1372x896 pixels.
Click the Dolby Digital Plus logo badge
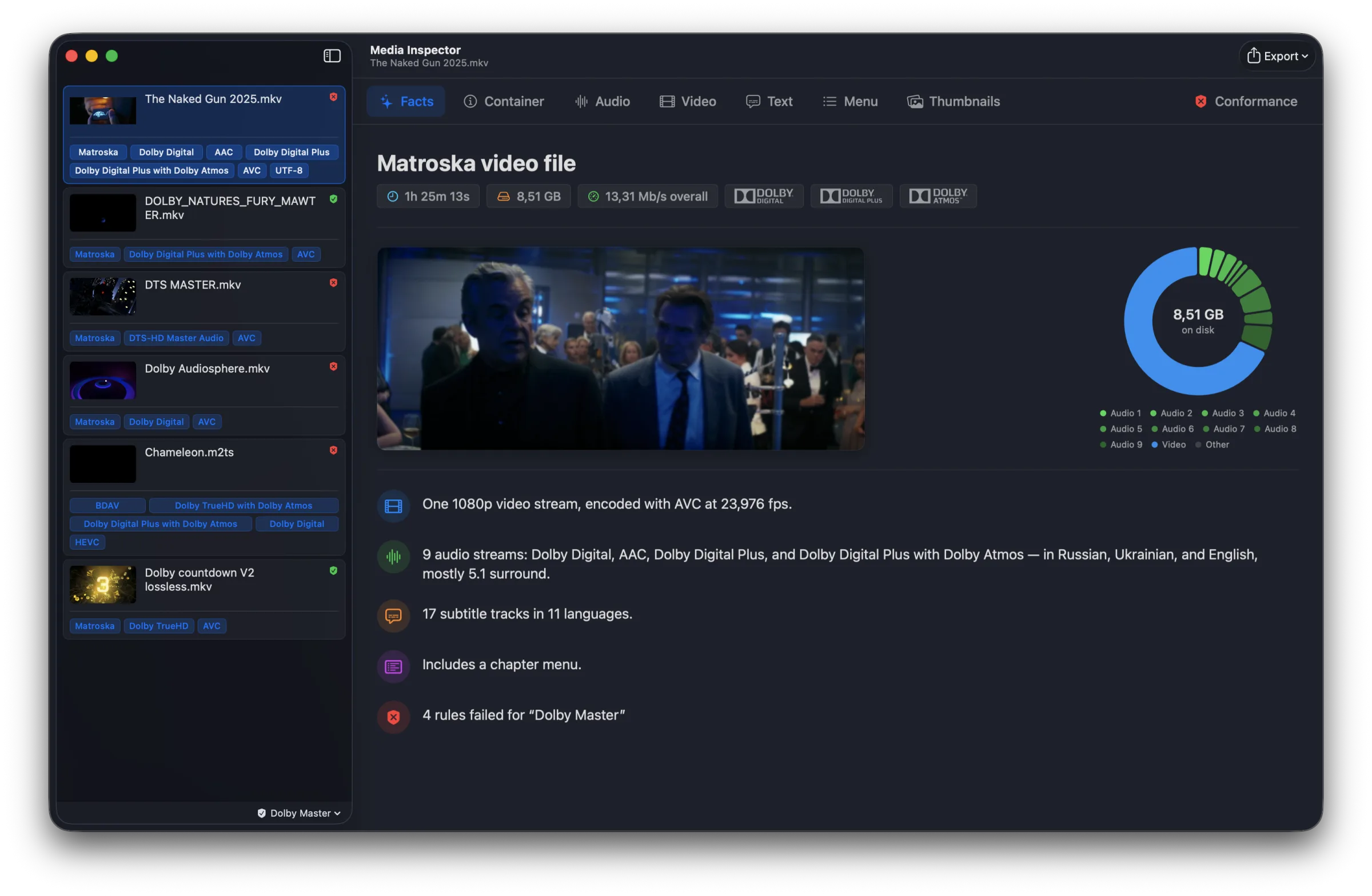(x=851, y=196)
